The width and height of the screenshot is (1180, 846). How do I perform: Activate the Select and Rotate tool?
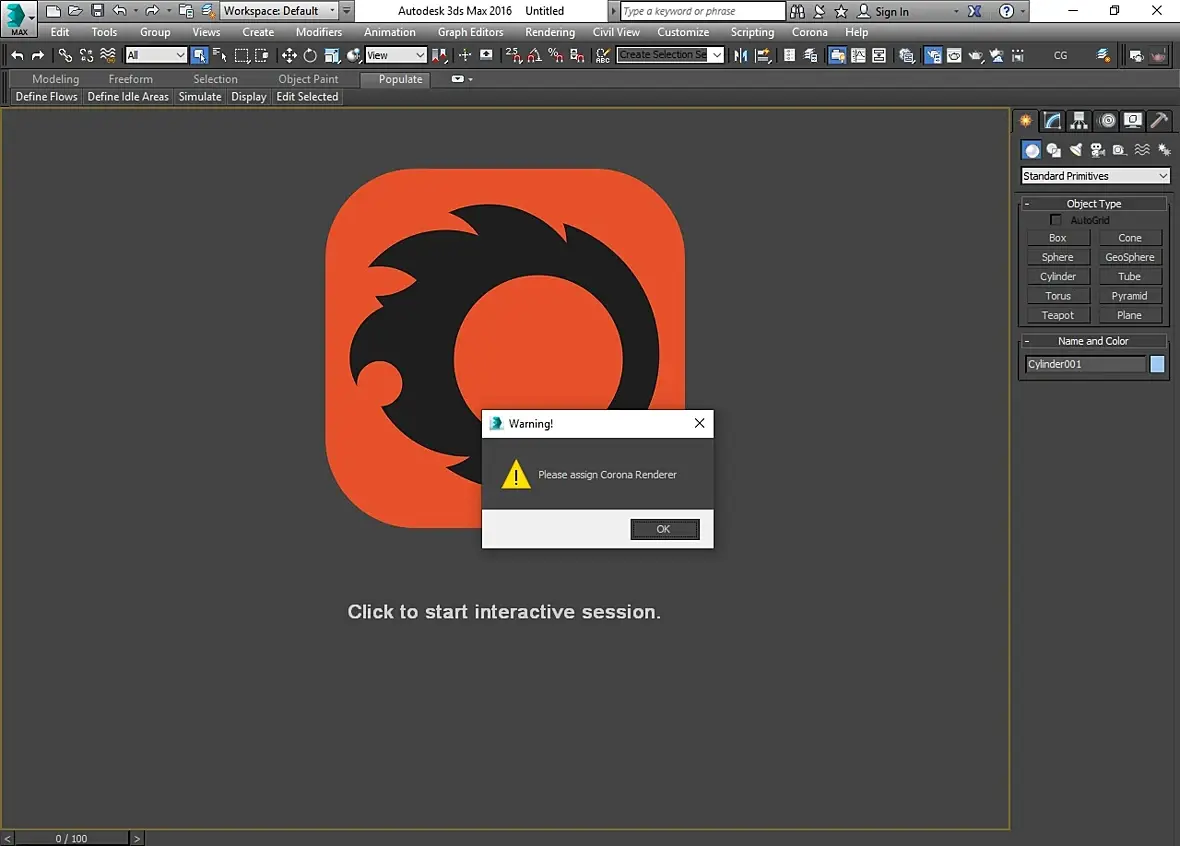pyautogui.click(x=310, y=56)
